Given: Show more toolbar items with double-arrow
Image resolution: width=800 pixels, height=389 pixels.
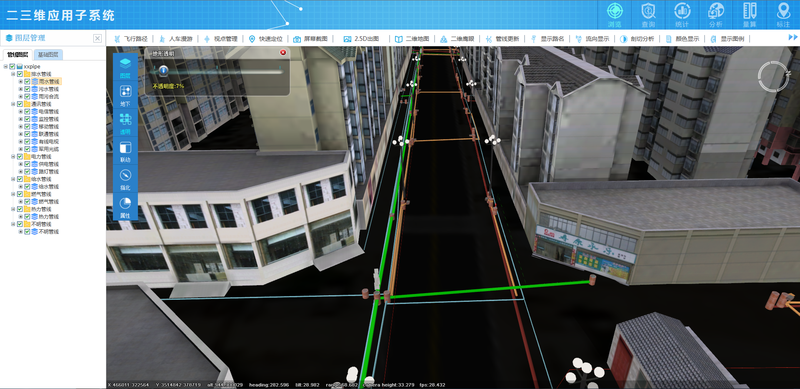Looking at the screenshot, I should tap(793, 37).
